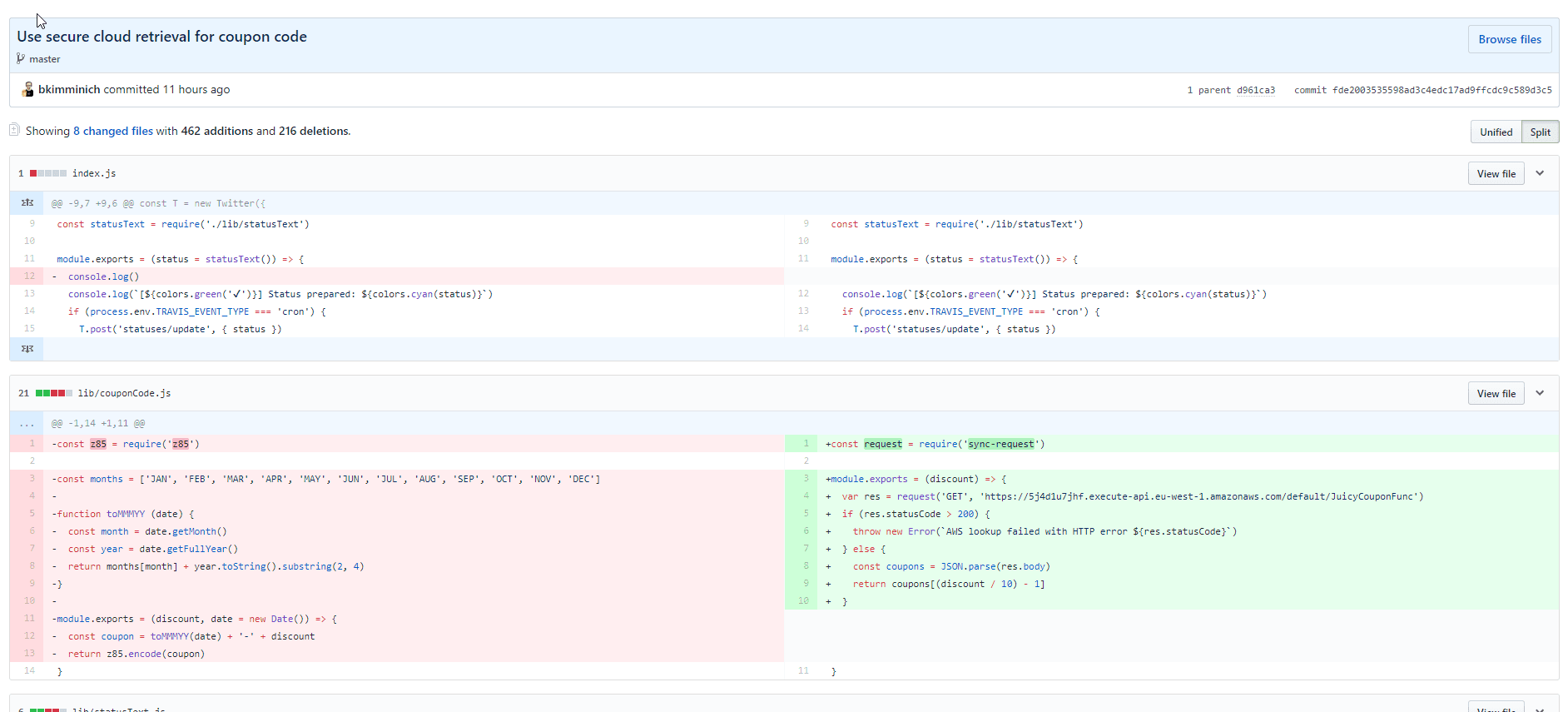Screen dimensions: 1568x712
Task: Click 'return z85.encode(coupon)' deleted line
Action: coord(414,654)
